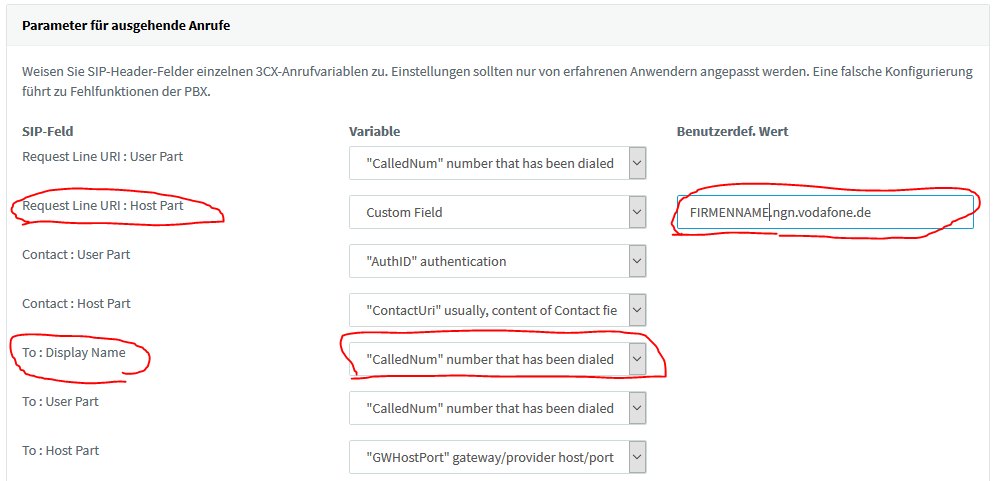The image size is (997, 481).
Task: Open the Custom Field variable dropdown
Action: [497, 212]
